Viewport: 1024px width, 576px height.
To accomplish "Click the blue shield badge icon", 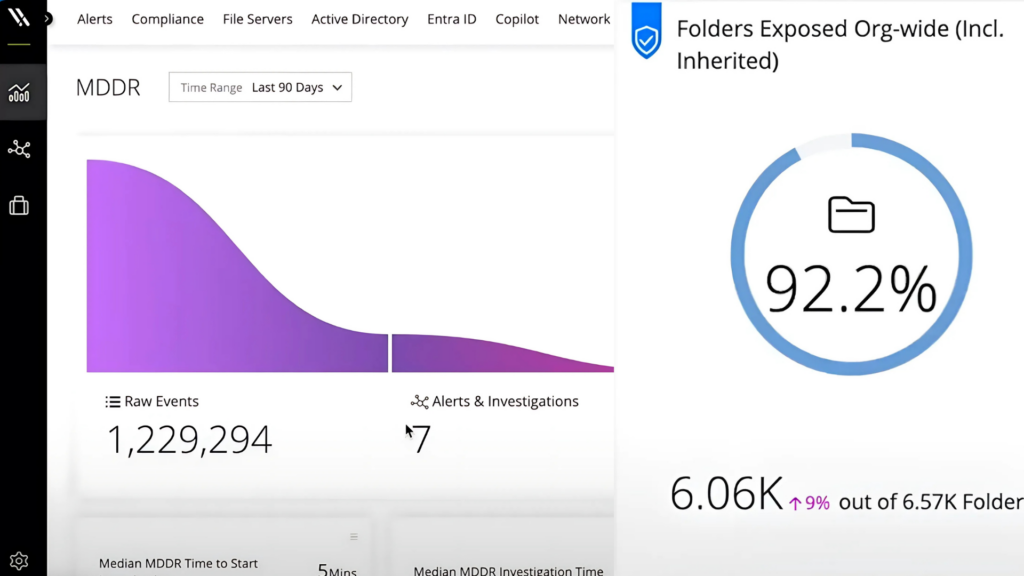I will (647, 31).
